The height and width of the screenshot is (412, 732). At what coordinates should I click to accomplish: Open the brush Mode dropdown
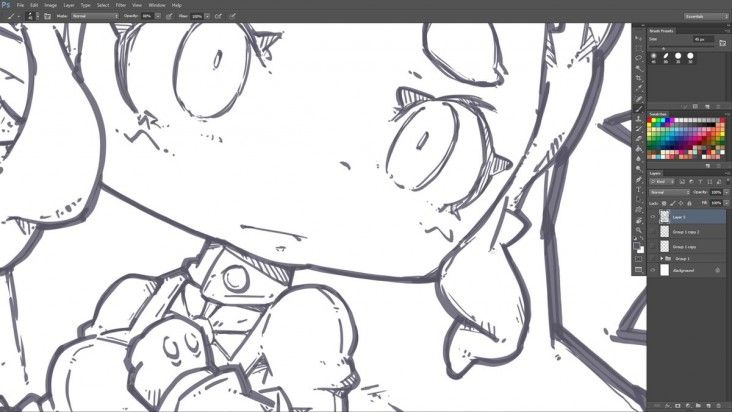pyautogui.click(x=95, y=16)
